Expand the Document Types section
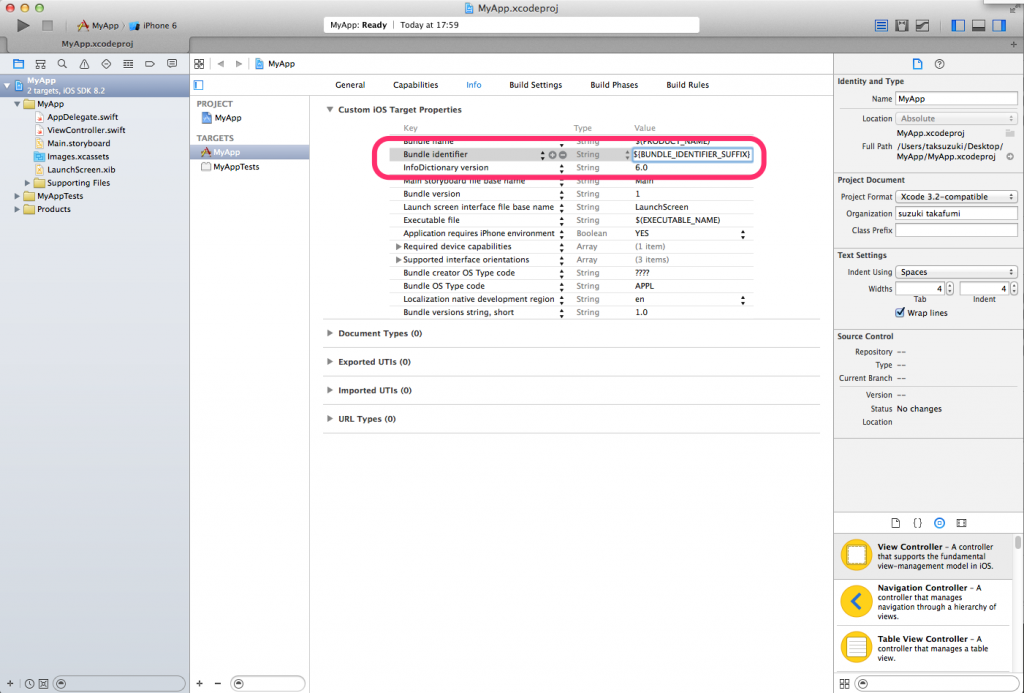The height and width of the screenshot is (693, 1024). [330, 333]
